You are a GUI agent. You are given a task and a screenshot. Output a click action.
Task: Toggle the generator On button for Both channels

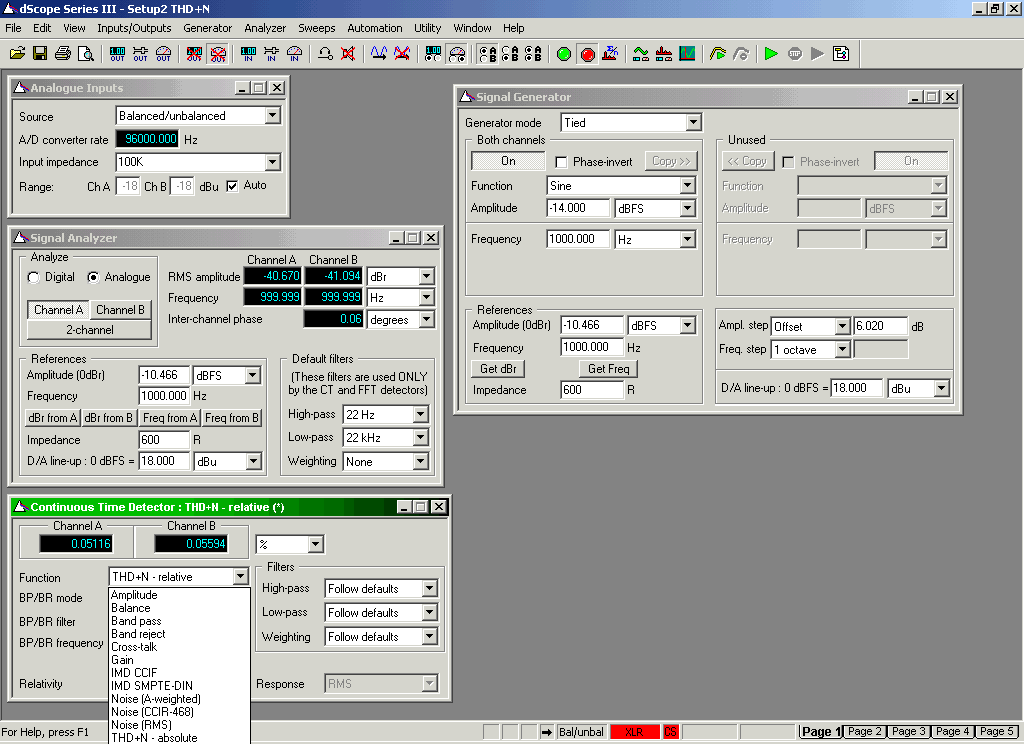pos(508,161)
